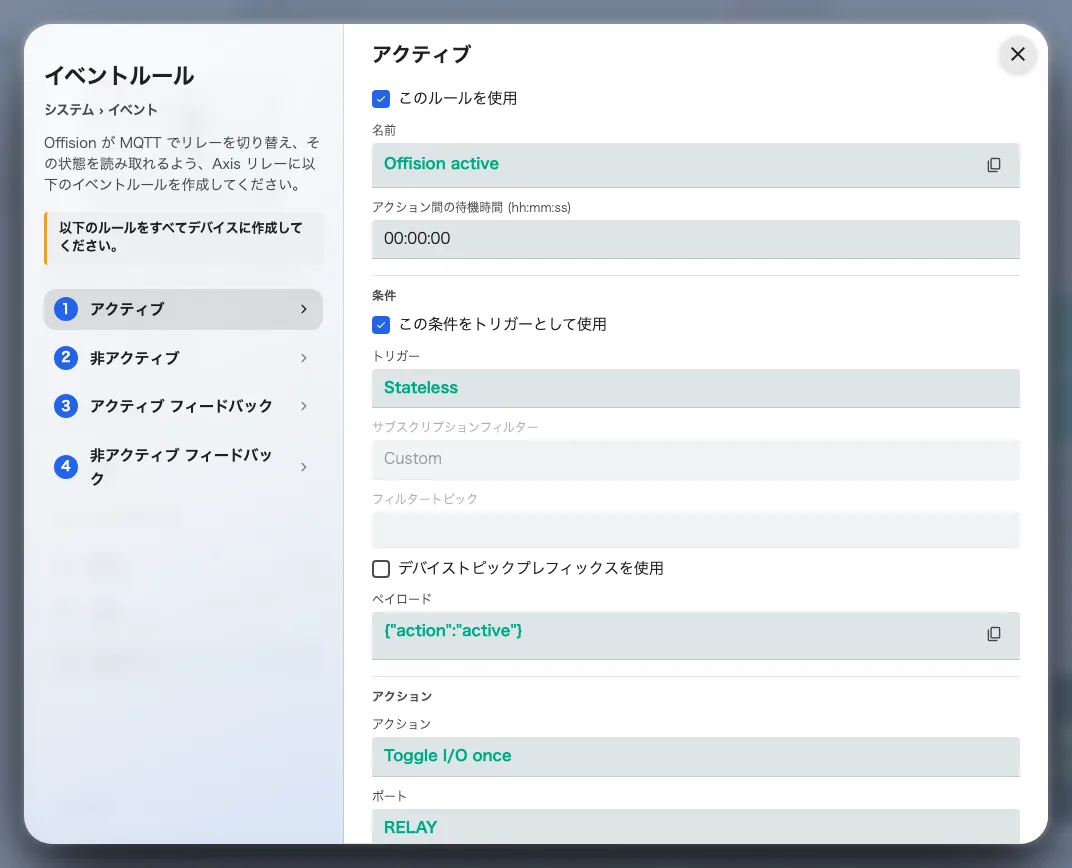The height and width of the screenshot is (868, 1072).
Task: Open the 非アクティブ rule step
Action: tap(183, 357)
